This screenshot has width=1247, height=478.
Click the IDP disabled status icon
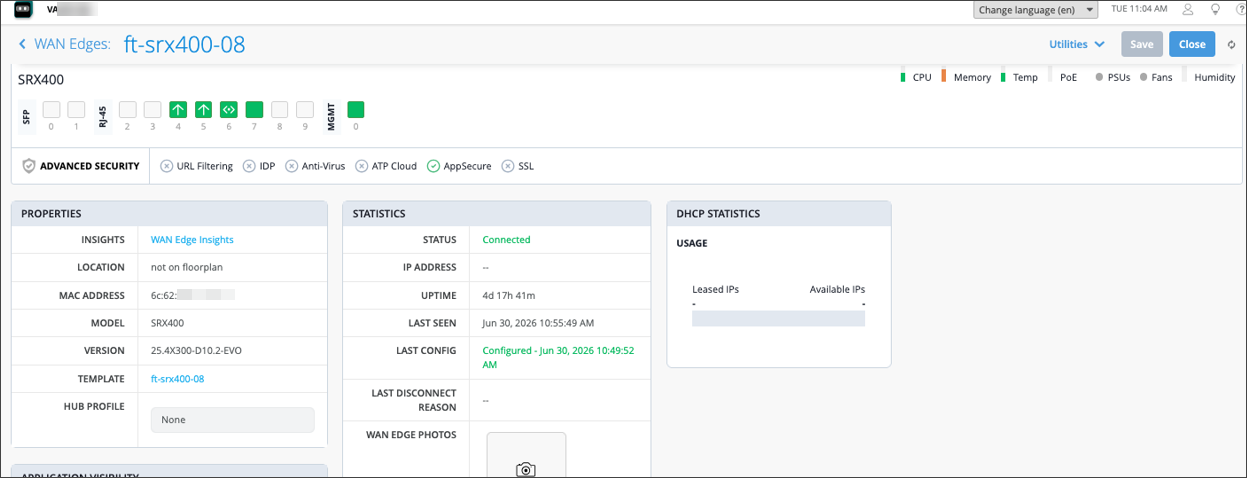click(249, 166)
